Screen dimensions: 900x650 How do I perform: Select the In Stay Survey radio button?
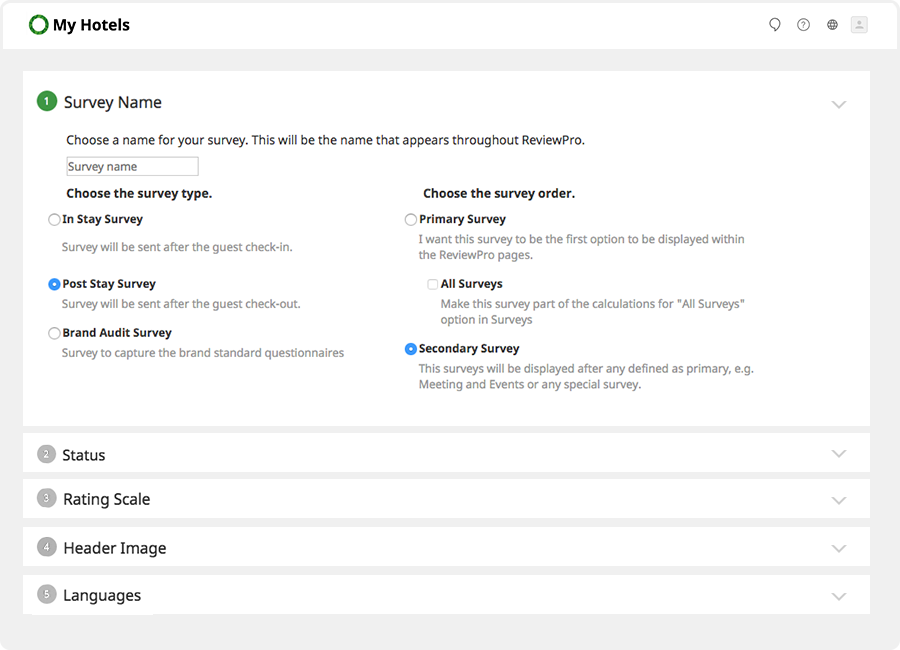[x=54, y=220]
